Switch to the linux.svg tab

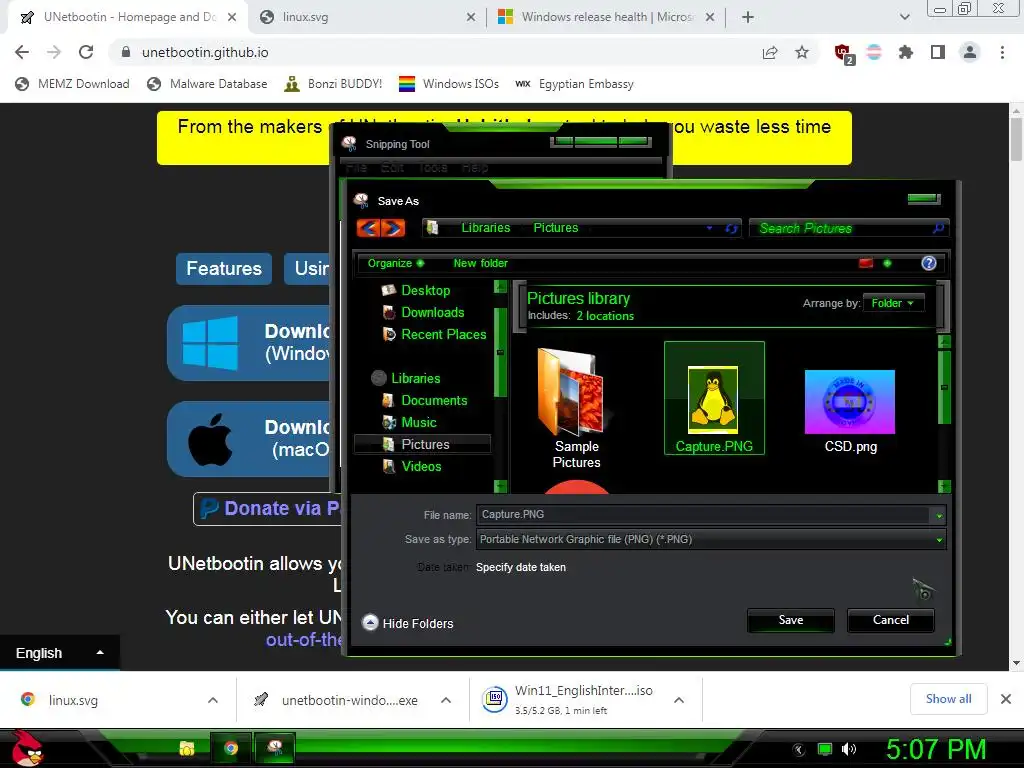[x=367, y=17]
